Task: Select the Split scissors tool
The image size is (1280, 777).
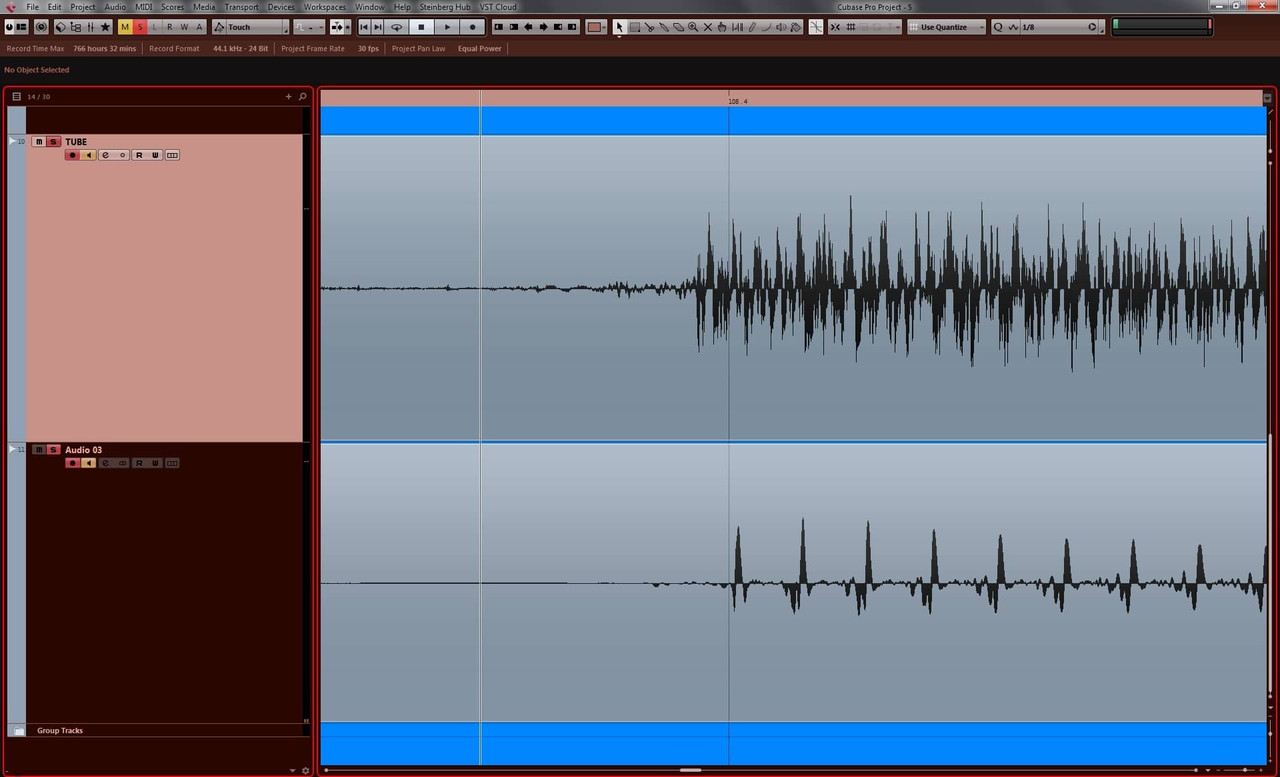Action: [649, 27]
